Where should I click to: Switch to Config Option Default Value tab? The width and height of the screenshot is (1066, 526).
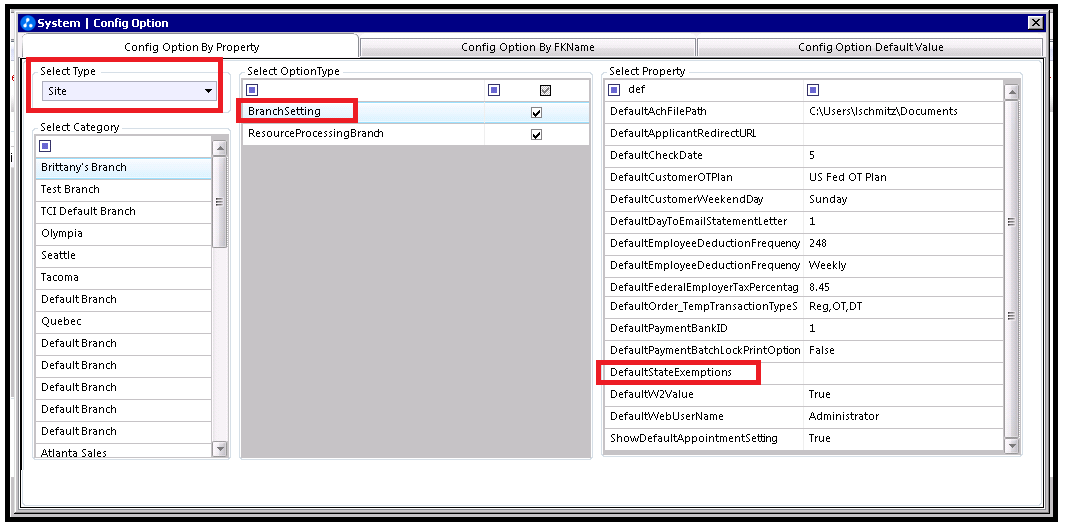point(870,47)
